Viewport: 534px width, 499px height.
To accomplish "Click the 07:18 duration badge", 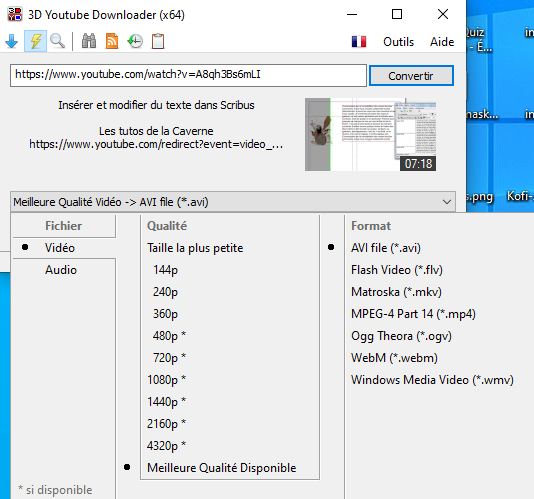I will (418, 164).
